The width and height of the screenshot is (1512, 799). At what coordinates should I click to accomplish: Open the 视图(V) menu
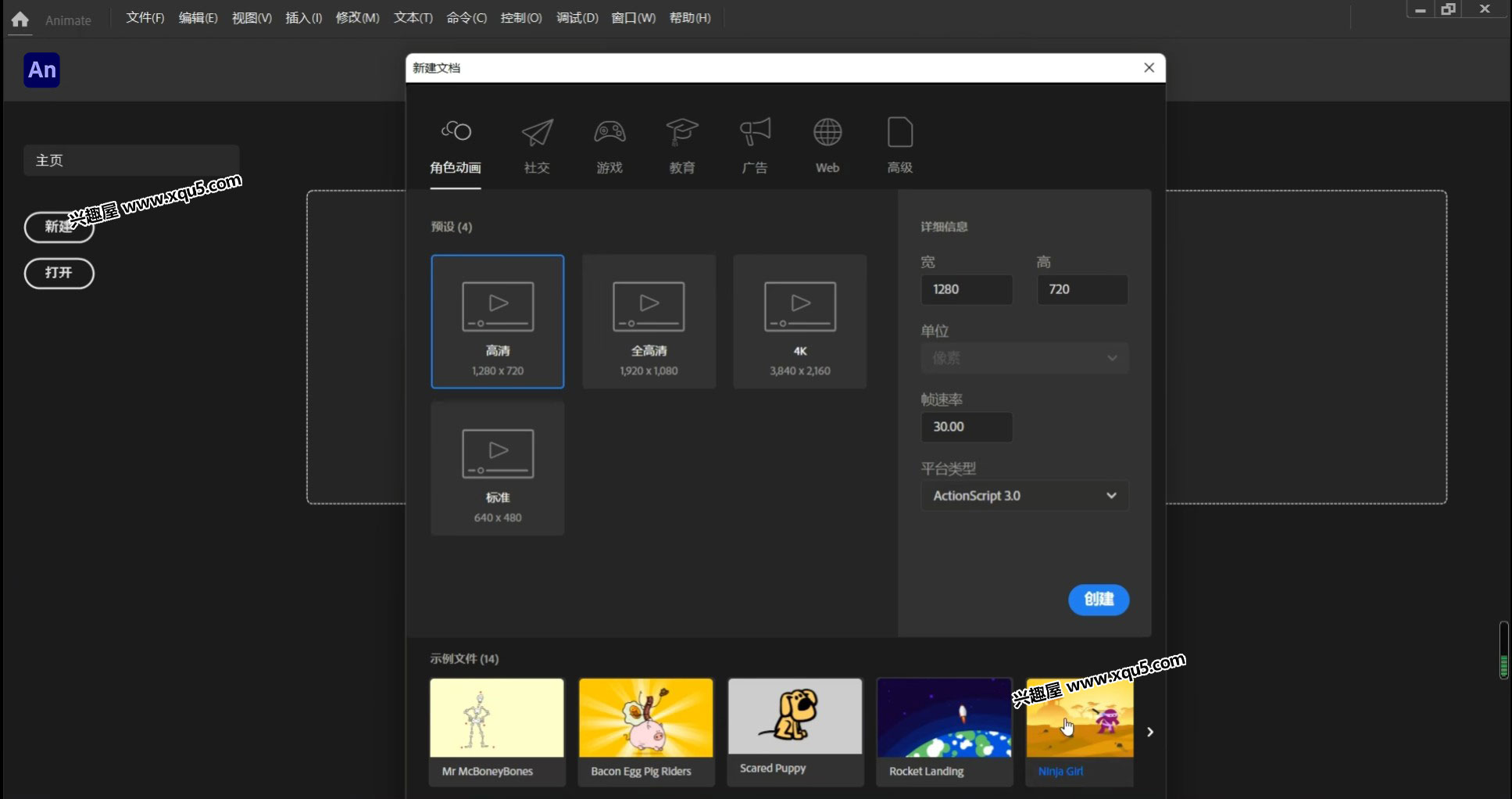tap(252, 17)
